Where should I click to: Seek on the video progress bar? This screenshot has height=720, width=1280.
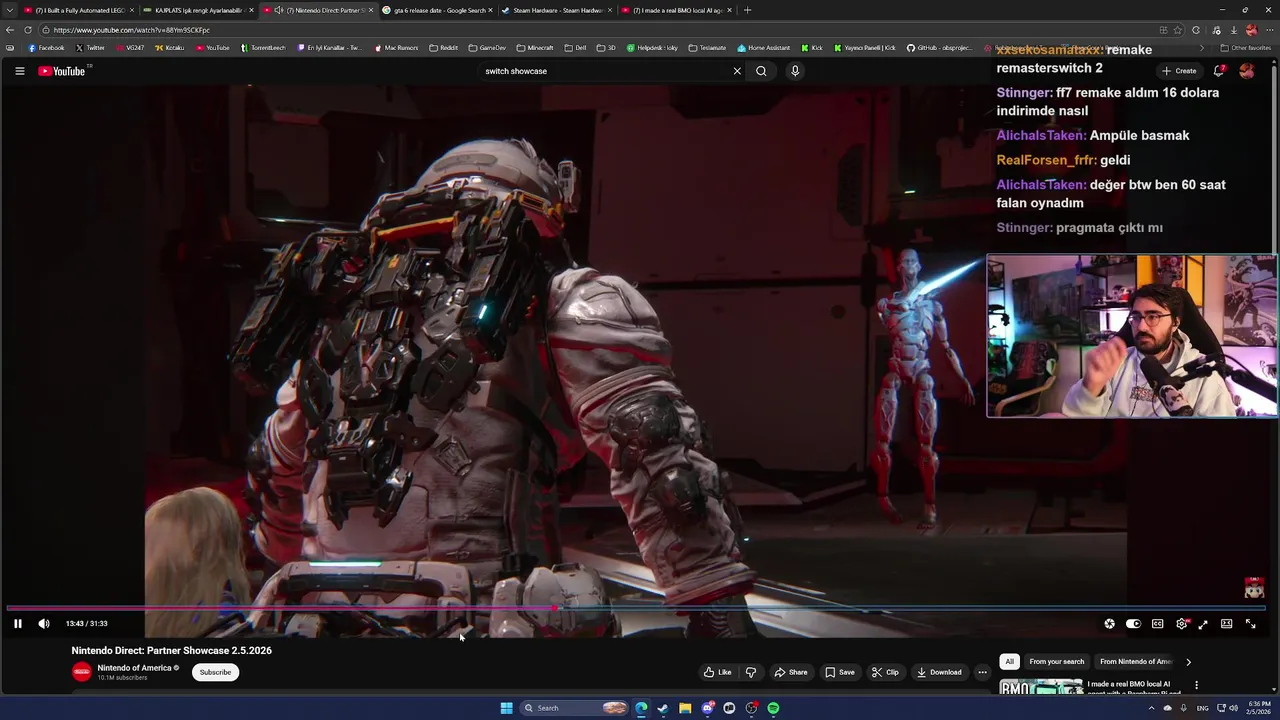point(636,607)
